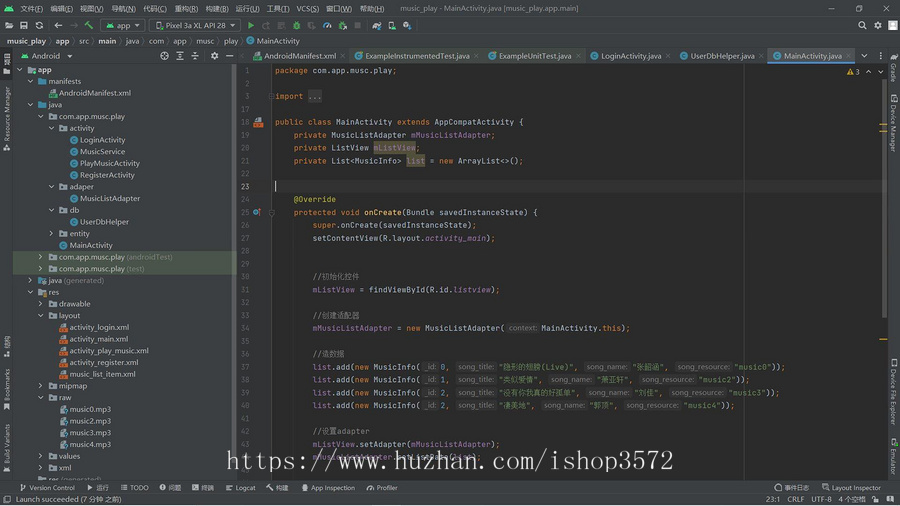Click the related XML file gutter icon on line 18
This screenshot has width=900, height=506.
[258, 122]
